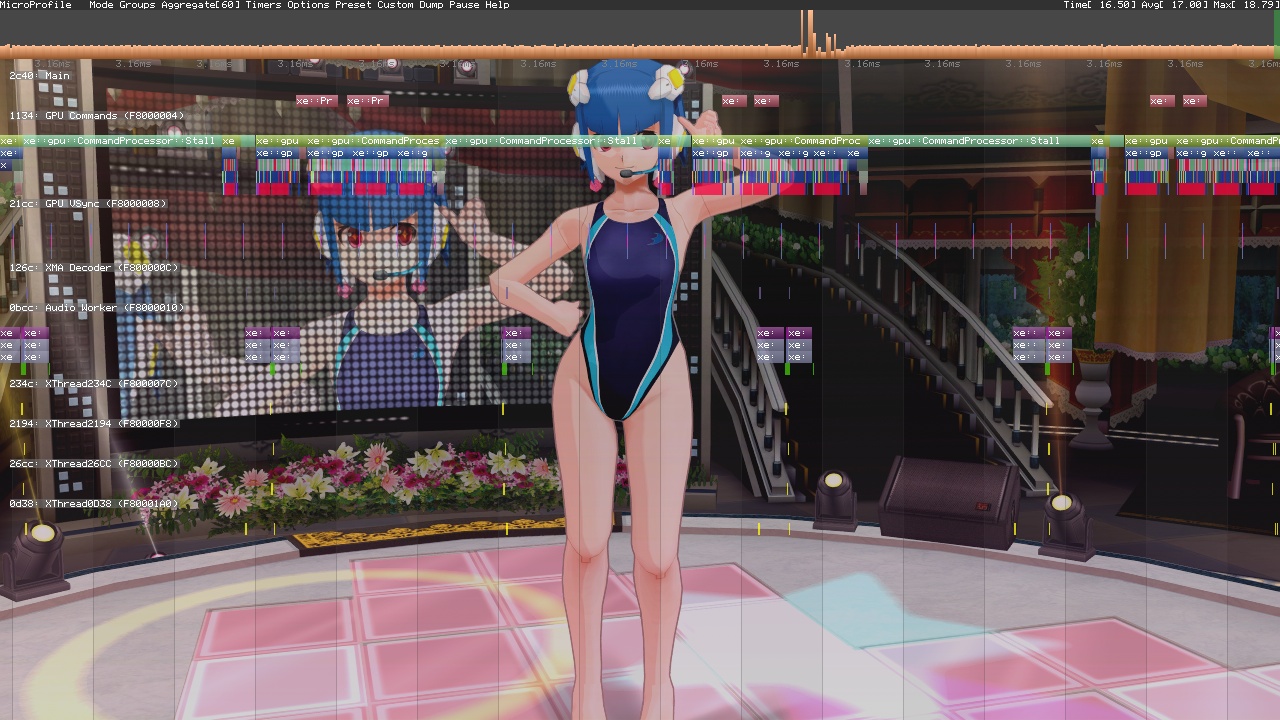The image size is (1280, 720).
Task: Click Dump in the profiler menu bar
Action: 431,5
